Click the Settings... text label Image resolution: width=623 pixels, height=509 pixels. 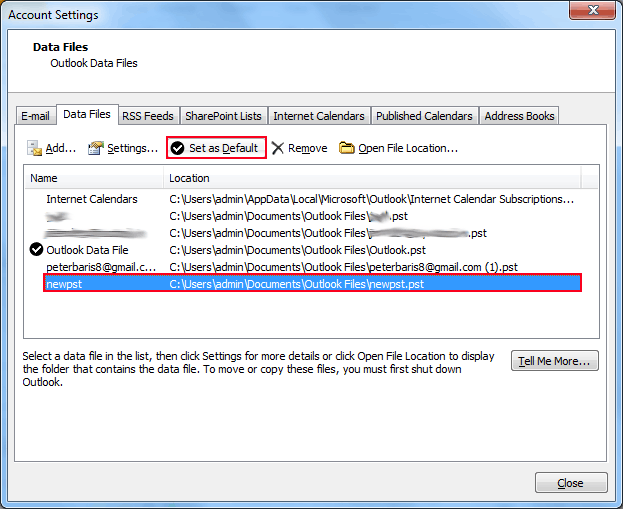coord(133,148)
